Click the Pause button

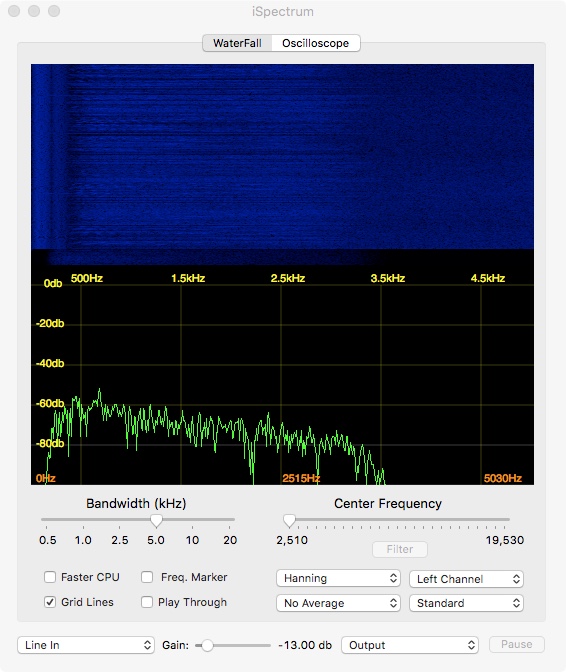(x=517, y=644)
